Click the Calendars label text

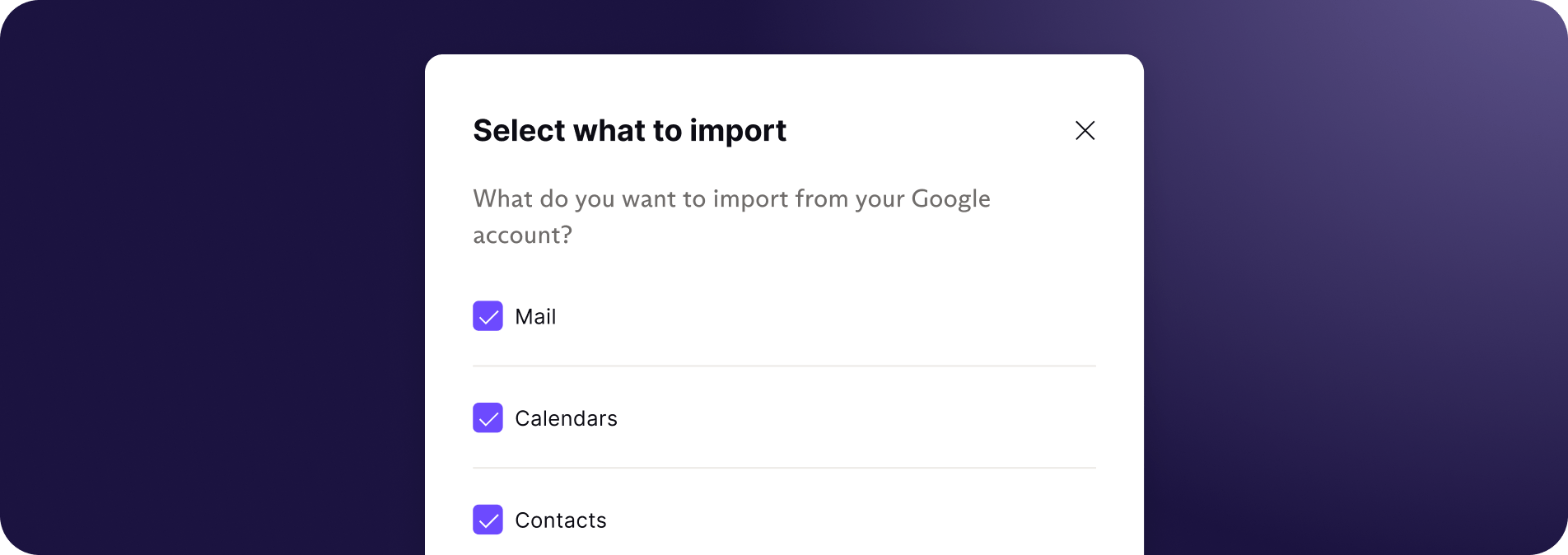point(566,419)
